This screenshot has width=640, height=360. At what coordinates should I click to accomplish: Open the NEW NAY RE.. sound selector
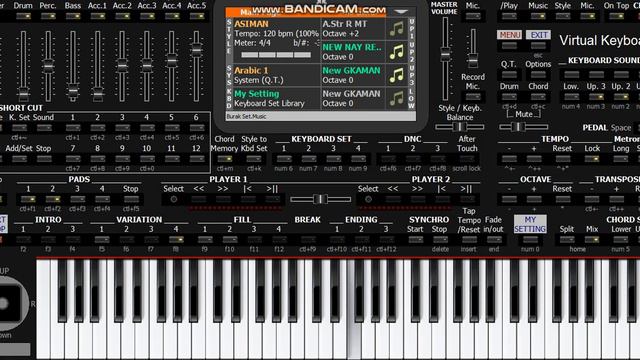pyautogui.click(x=353, y=52)
